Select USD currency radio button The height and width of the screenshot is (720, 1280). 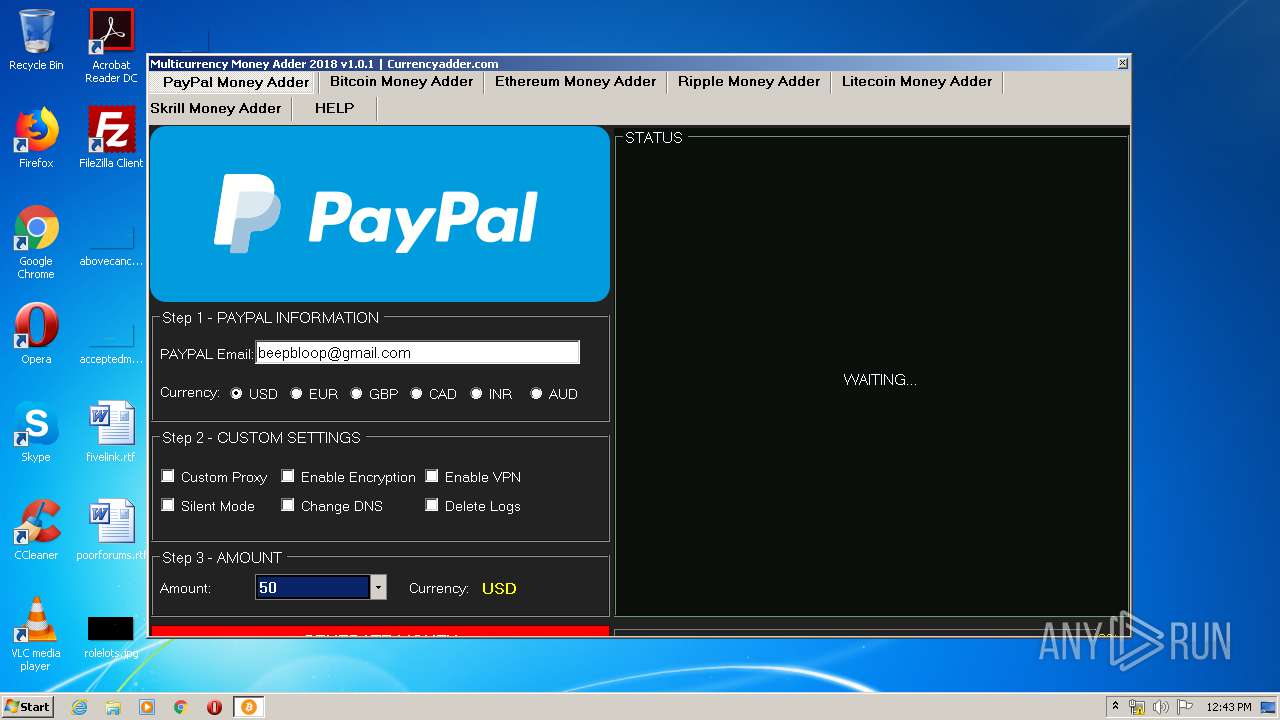pos(236,394)
